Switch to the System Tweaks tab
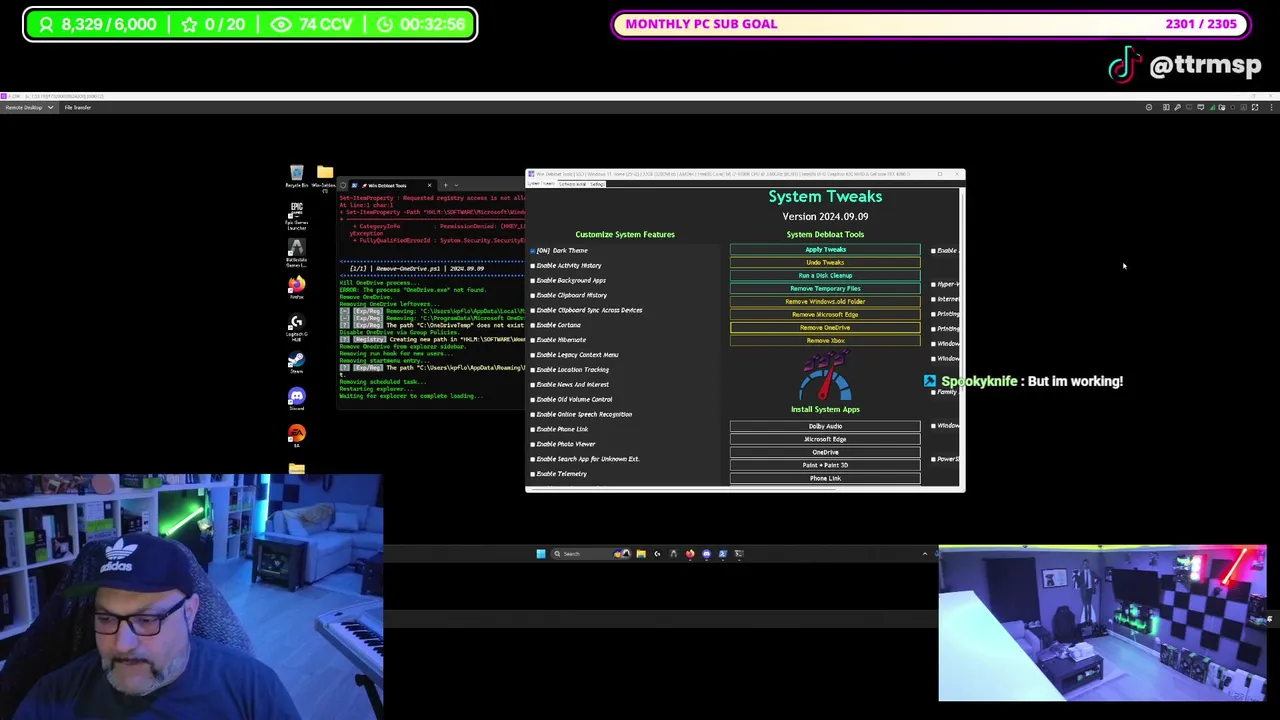 (x=541, y=184)
